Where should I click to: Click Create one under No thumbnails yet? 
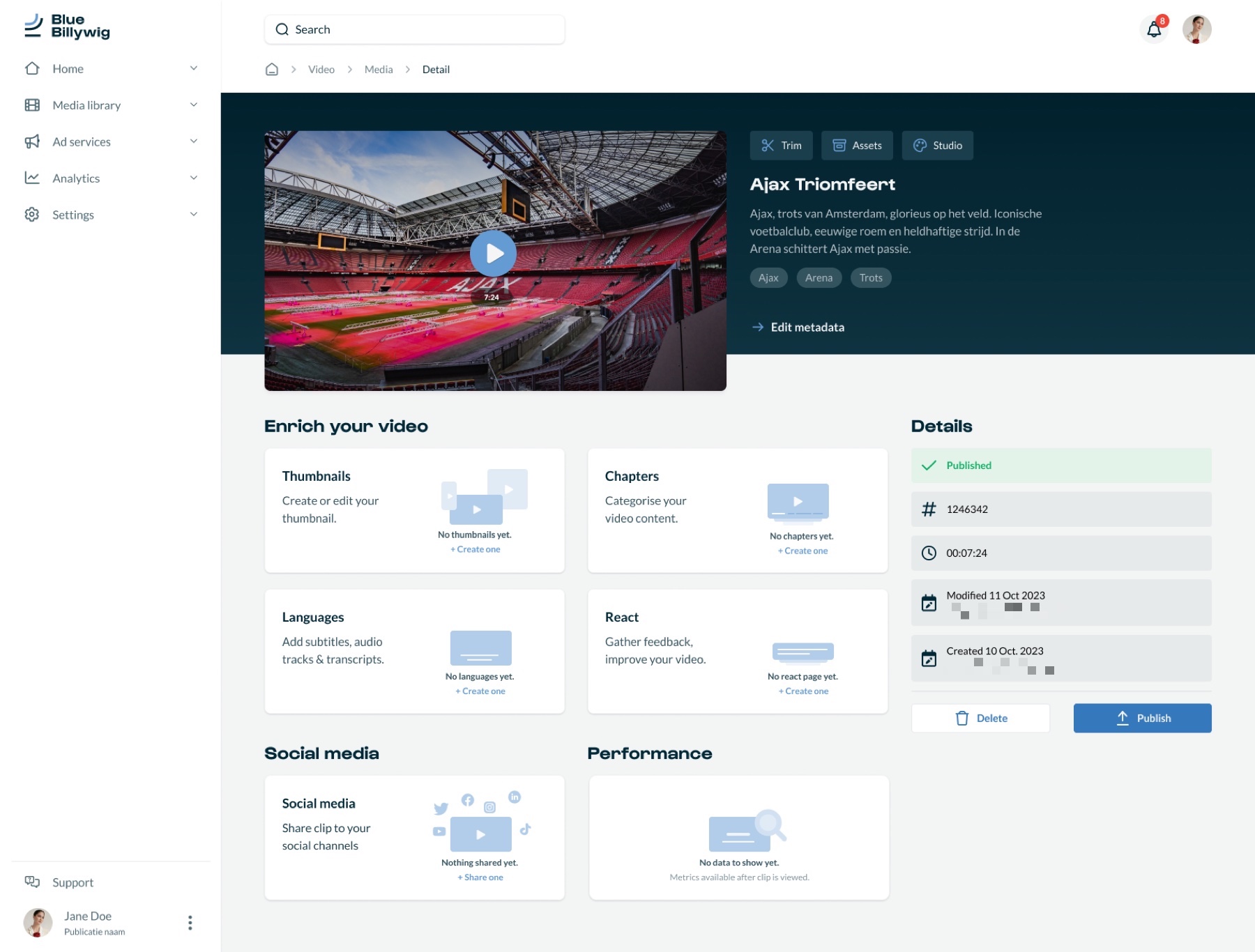point(475,549)
